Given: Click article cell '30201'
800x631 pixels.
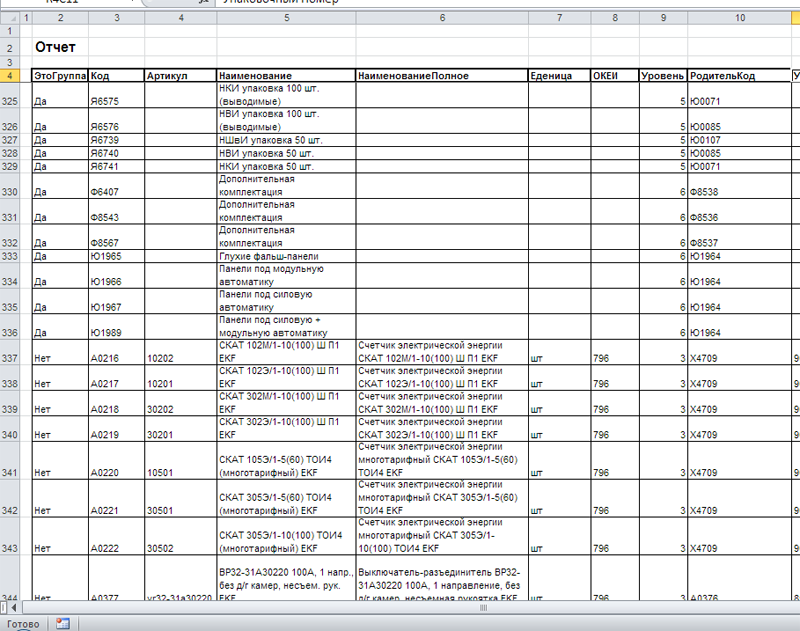Looking at the screenshot, I should 181,428.
